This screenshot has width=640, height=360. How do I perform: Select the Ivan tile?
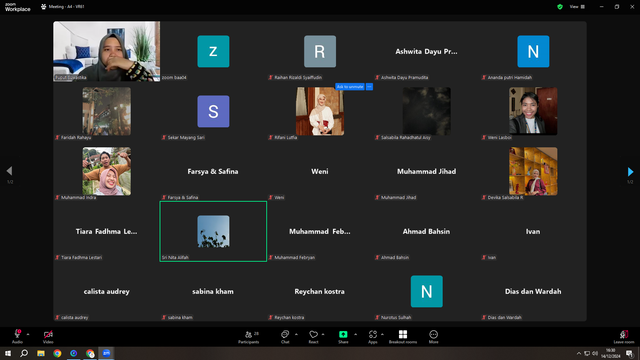coord(533,231)
